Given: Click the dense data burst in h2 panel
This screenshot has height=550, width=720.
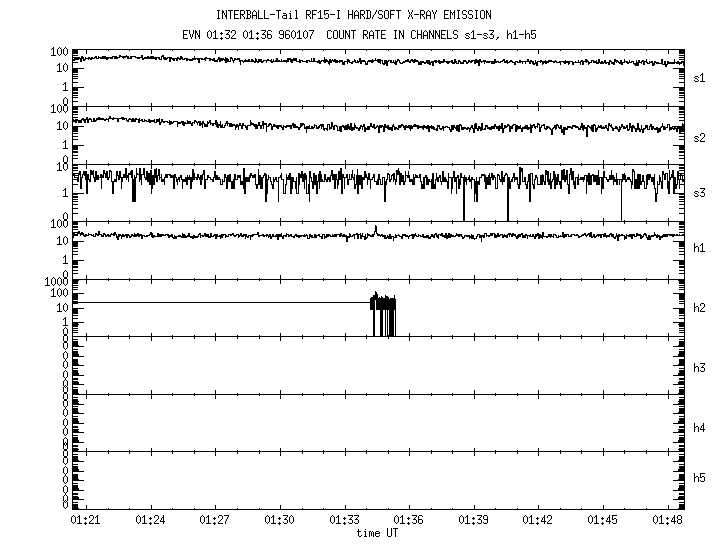Looking at the screenshot, I should click(x=383, y=312).
